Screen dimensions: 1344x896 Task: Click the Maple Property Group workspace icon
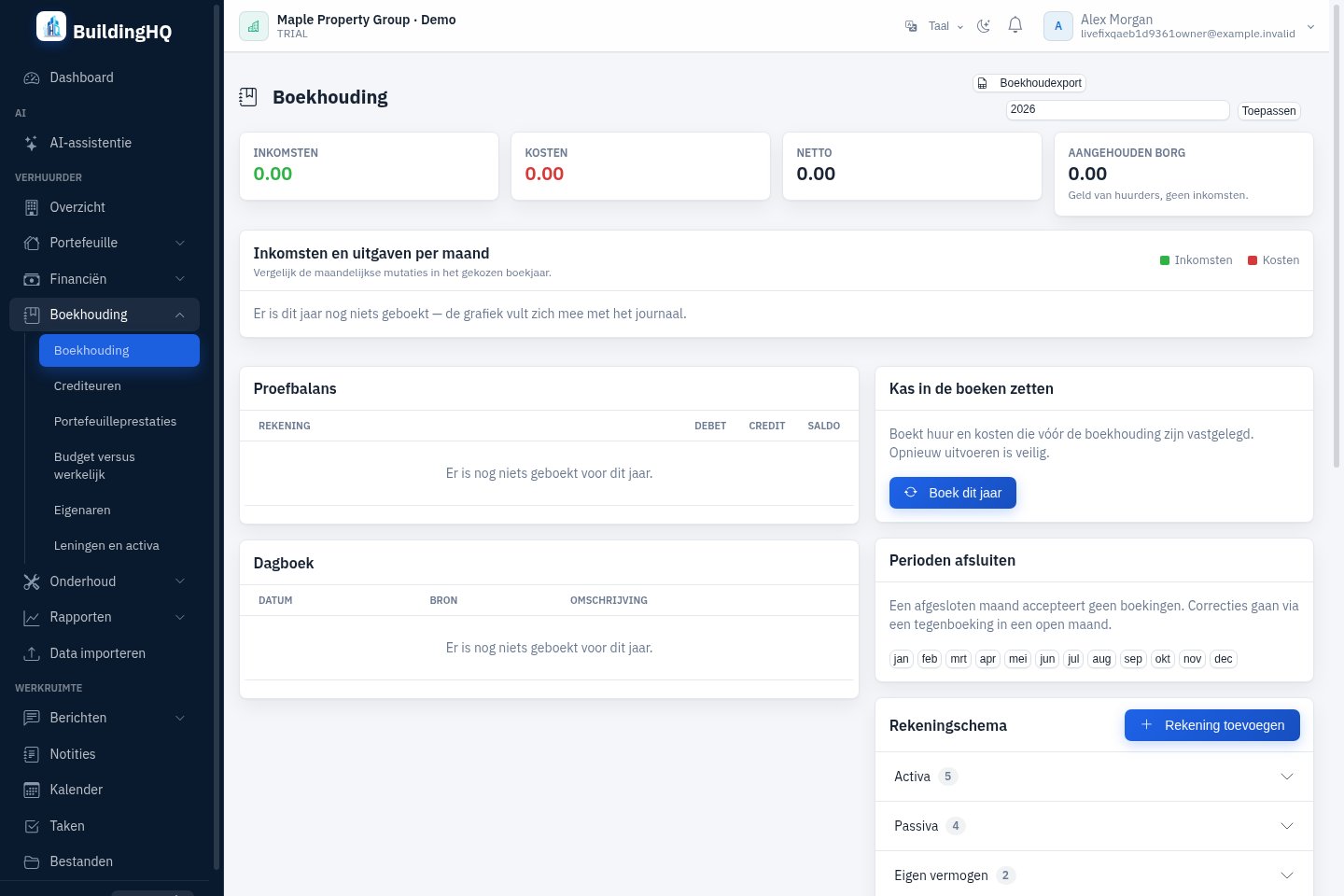(x=254, y=26)
